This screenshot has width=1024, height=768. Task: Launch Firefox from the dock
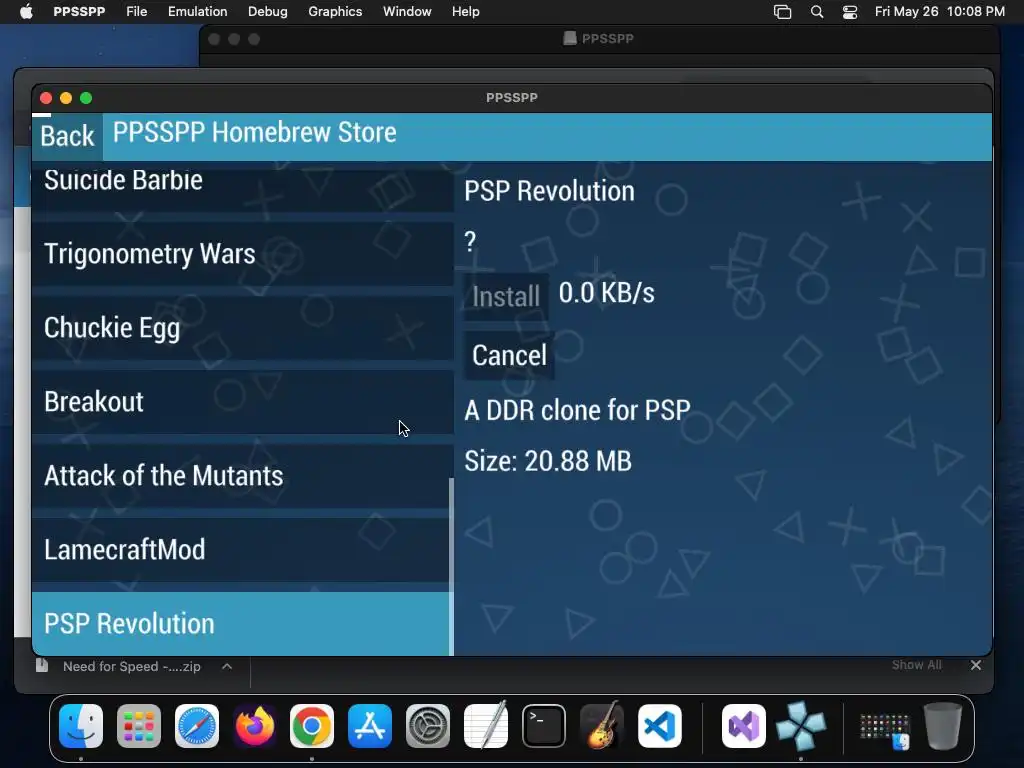[x=255, y=726]
